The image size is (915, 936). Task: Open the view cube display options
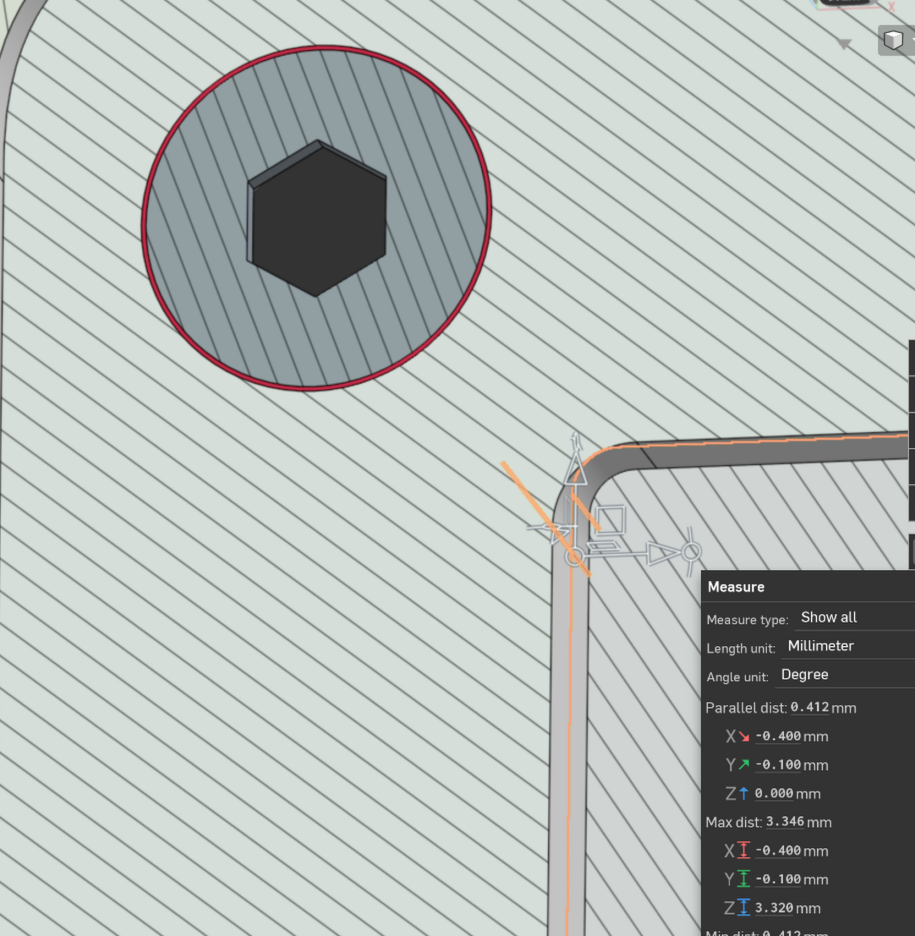894,40
